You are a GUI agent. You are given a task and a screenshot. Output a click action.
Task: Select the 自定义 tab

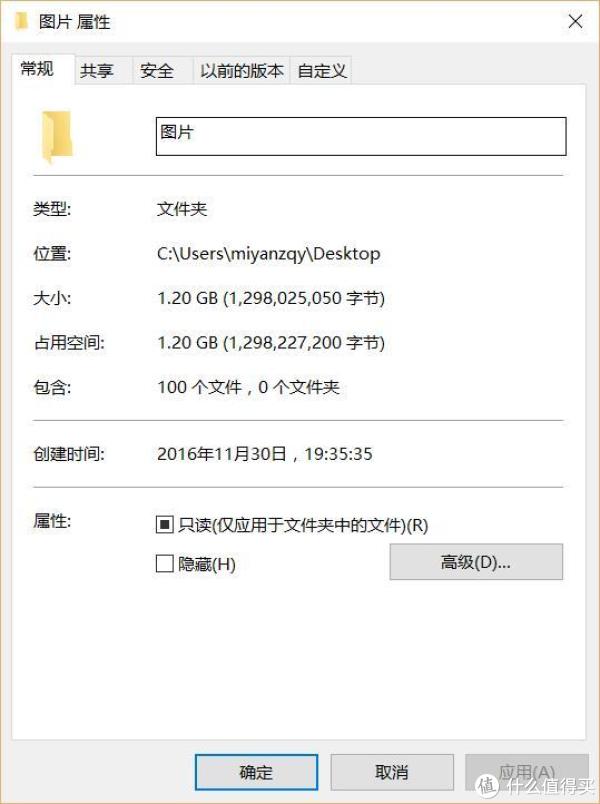[x=322, y=71]
